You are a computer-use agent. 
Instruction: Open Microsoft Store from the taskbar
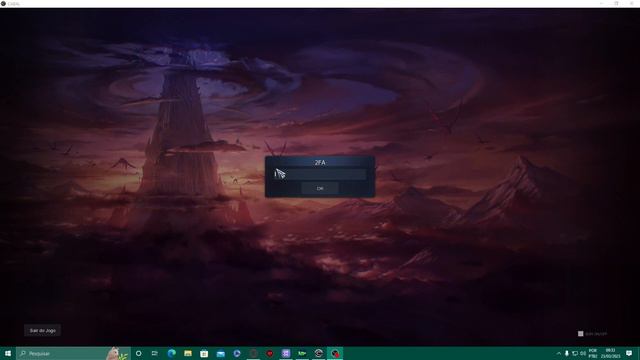point(204,353)
